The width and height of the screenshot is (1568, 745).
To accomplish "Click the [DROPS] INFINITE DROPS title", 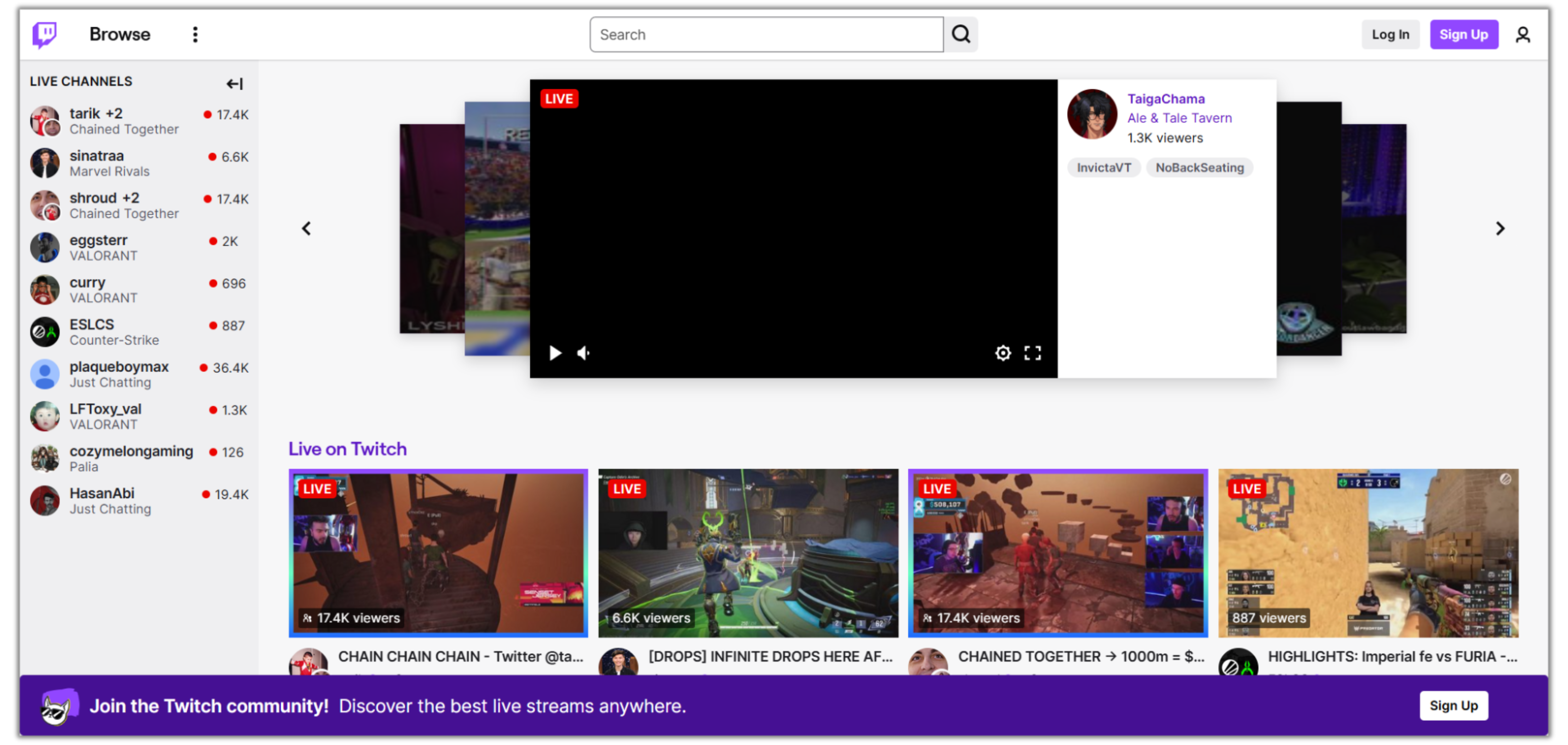I will [771, 657].
